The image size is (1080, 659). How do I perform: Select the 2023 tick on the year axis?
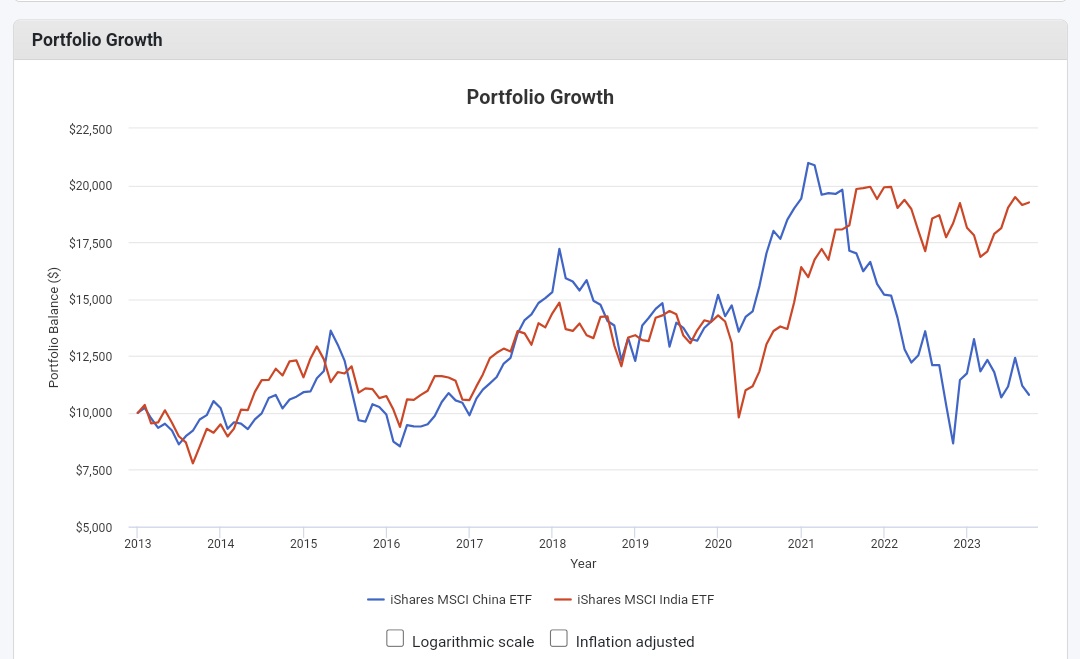967,544
